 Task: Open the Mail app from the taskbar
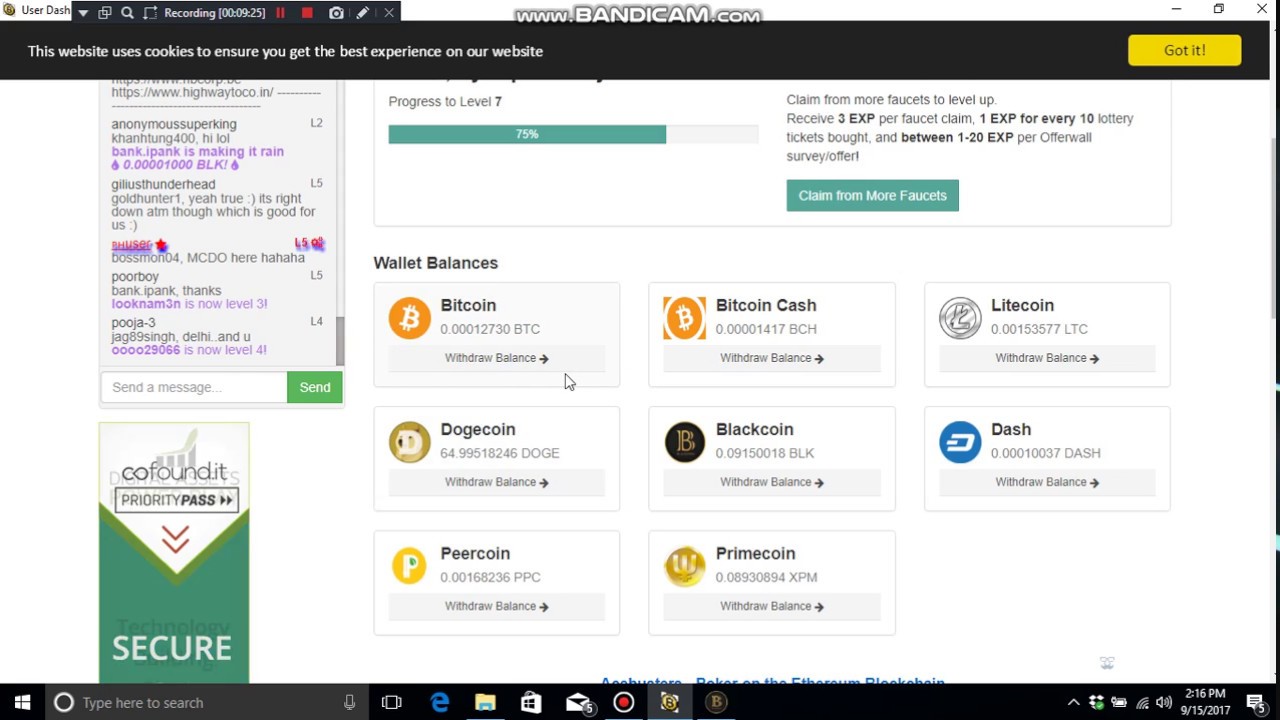point(578,702)
